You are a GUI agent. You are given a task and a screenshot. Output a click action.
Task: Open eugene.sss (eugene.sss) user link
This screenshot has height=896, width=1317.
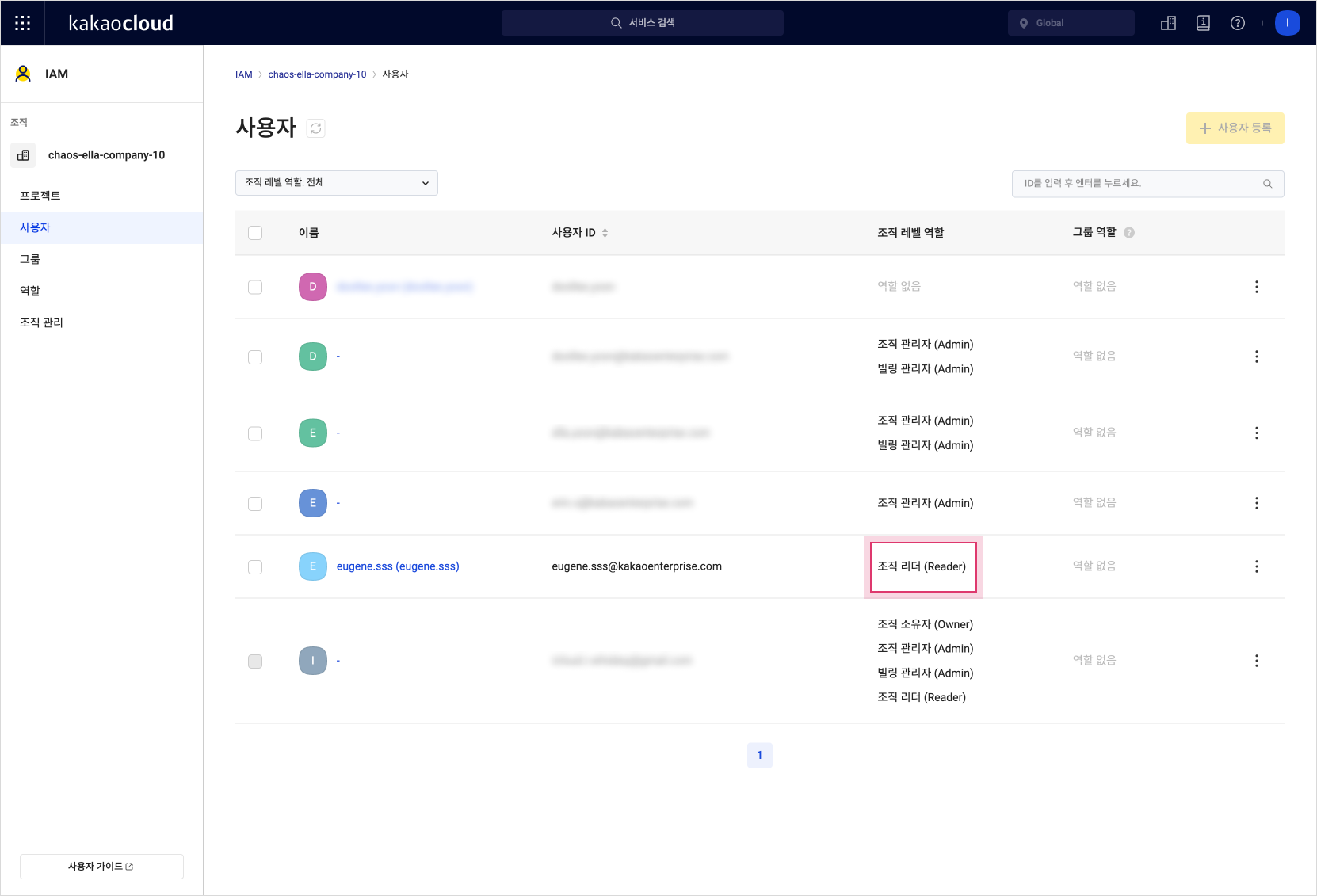[x=398, y=566]
